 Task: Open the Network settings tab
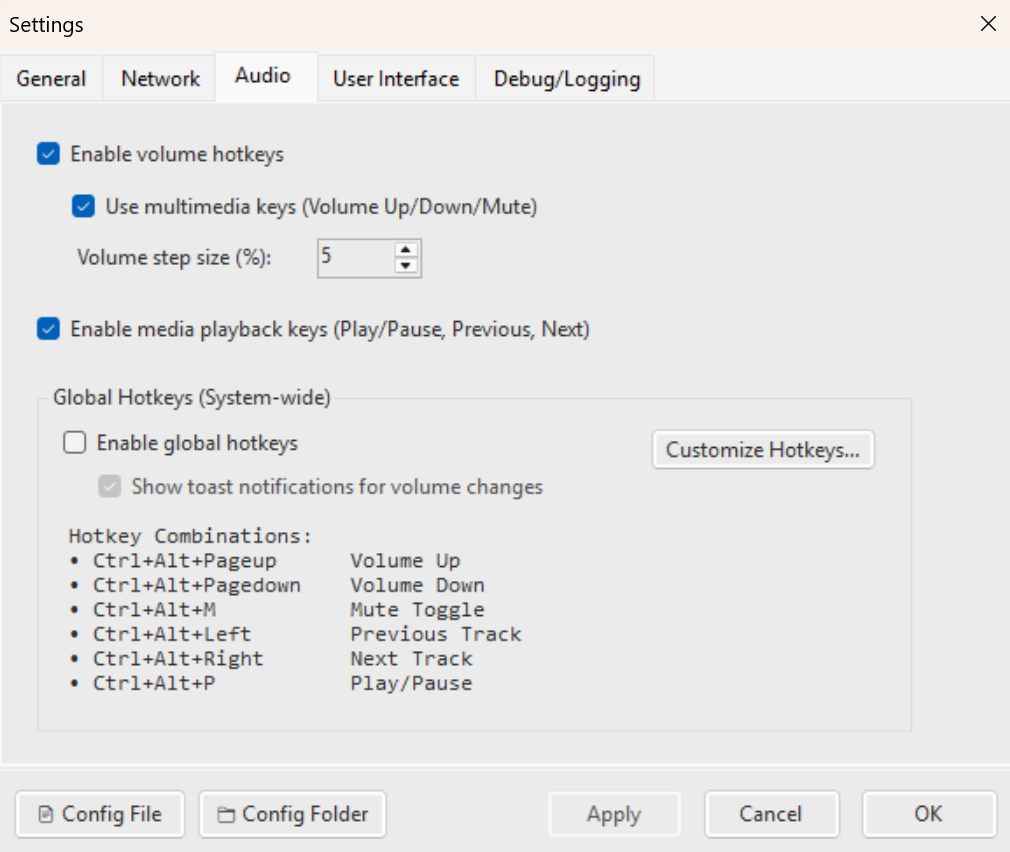158,78
